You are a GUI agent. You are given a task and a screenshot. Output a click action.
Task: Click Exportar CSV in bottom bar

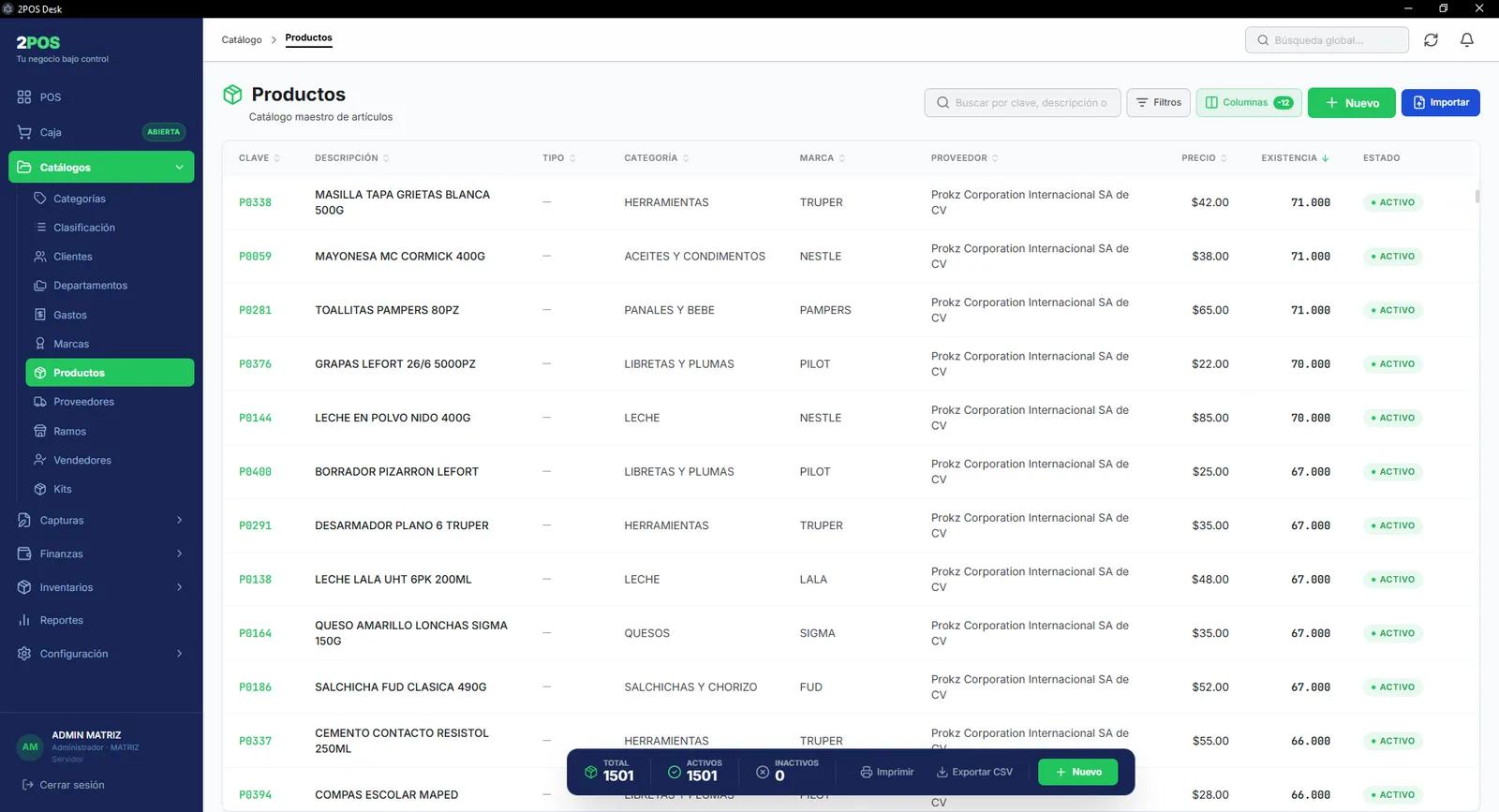[974, 772]
